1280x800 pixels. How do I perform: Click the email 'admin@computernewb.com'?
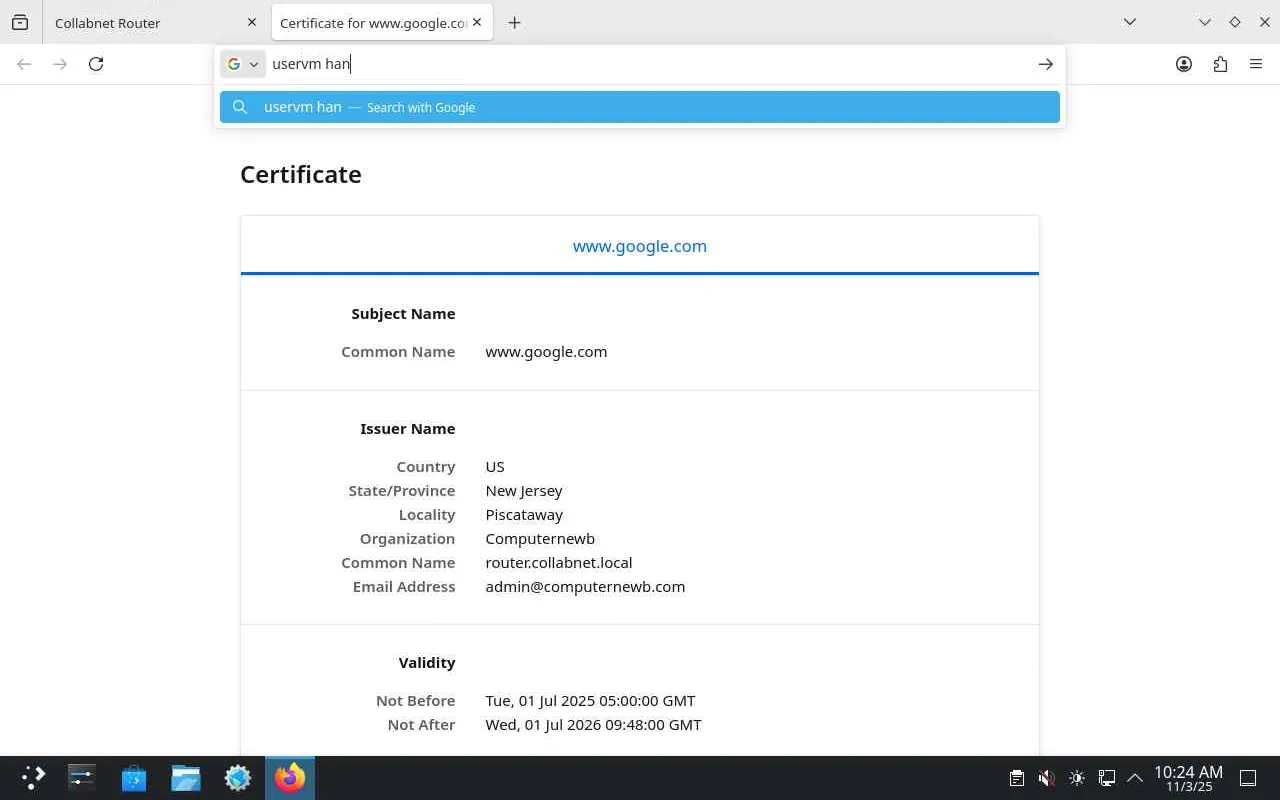tap(585, 586)
